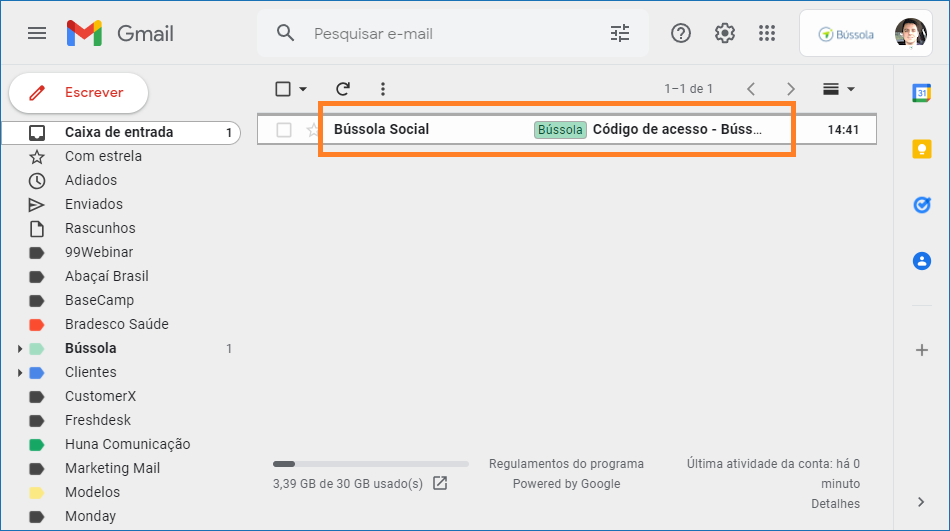This screenshot has height=531, width=950.
Task: Expand the Bússola label tree
Action: click(19, 349)
